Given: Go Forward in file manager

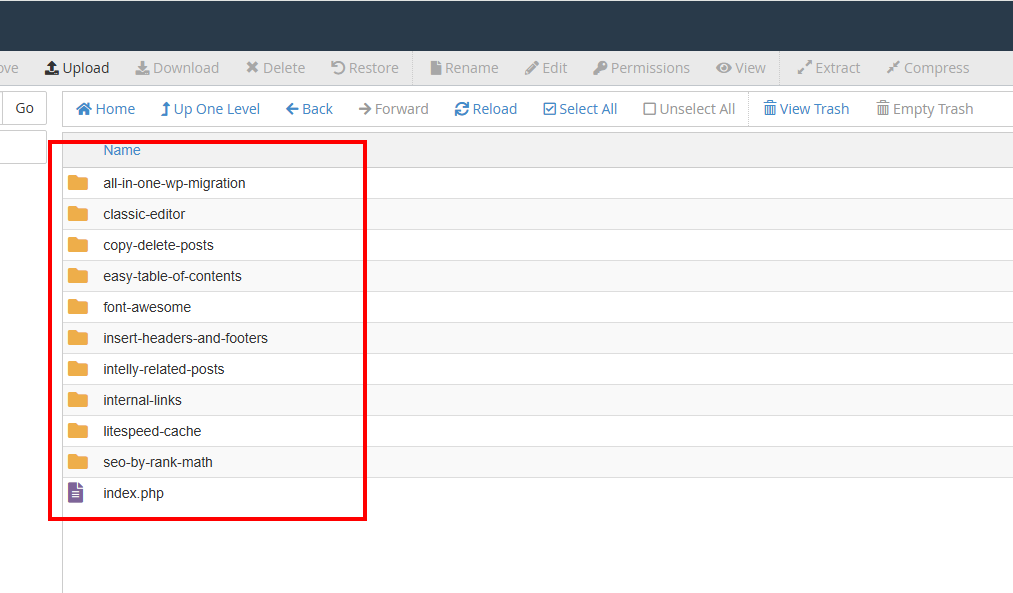Looking at the screenshot, I should point(393,109).
